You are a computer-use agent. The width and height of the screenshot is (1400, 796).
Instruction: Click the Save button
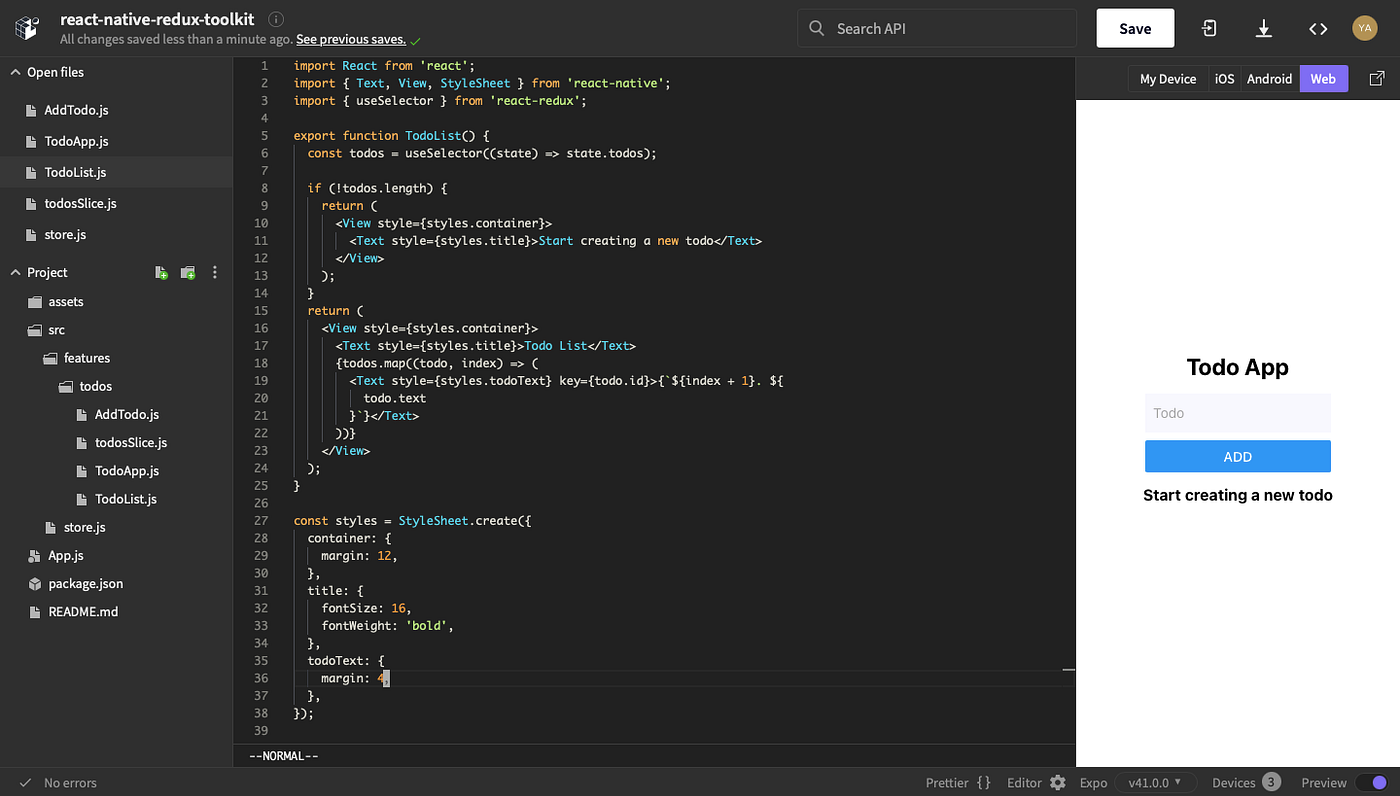(1135, 28)
